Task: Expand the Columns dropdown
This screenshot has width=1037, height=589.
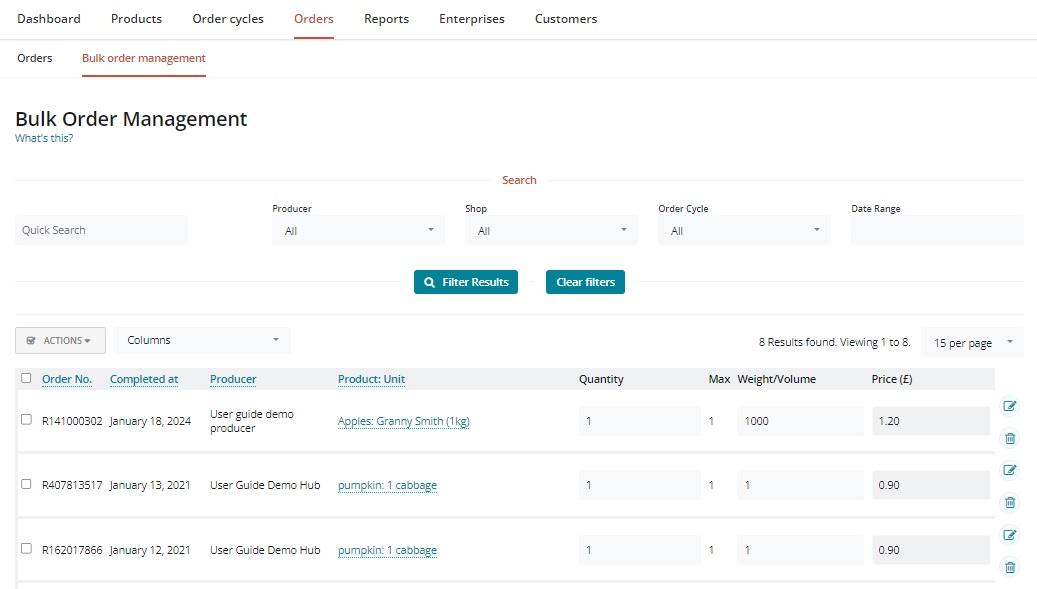Action: click(x=202, y=340)
